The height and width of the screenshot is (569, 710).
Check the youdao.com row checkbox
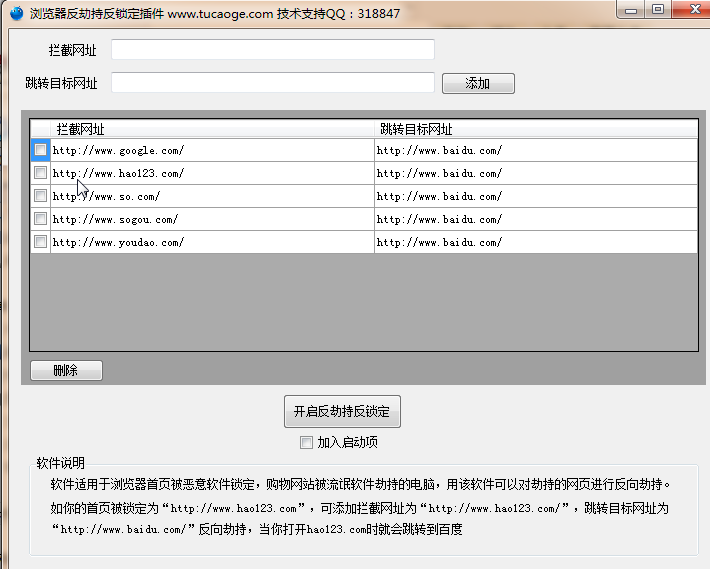coord(40,242)
